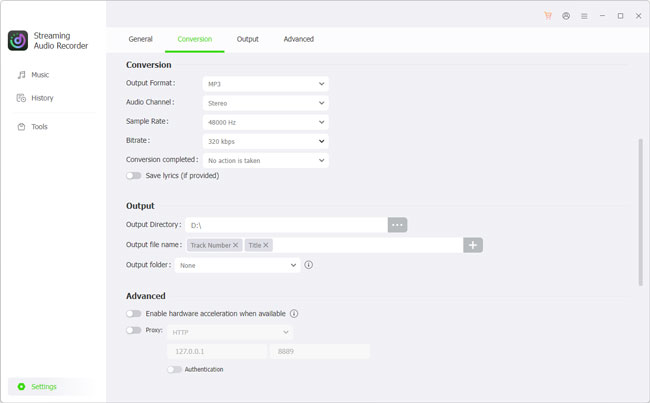
Task: Turn on the Proxy switch
Action: coord(133,330)
